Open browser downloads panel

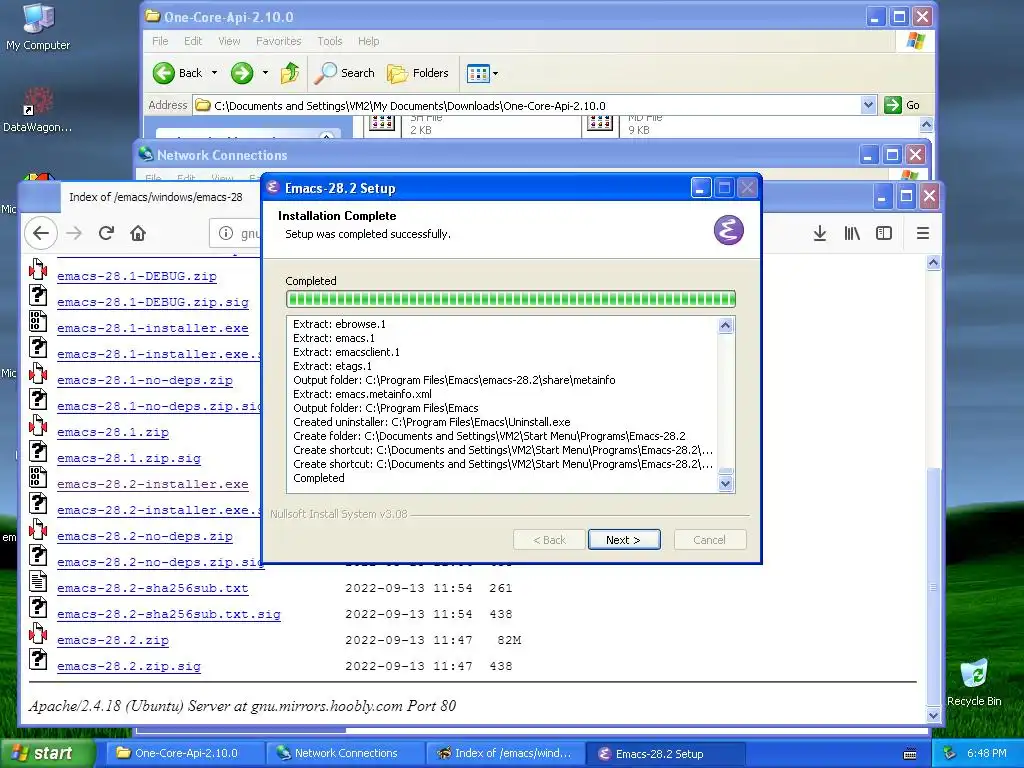coord(820,233)
